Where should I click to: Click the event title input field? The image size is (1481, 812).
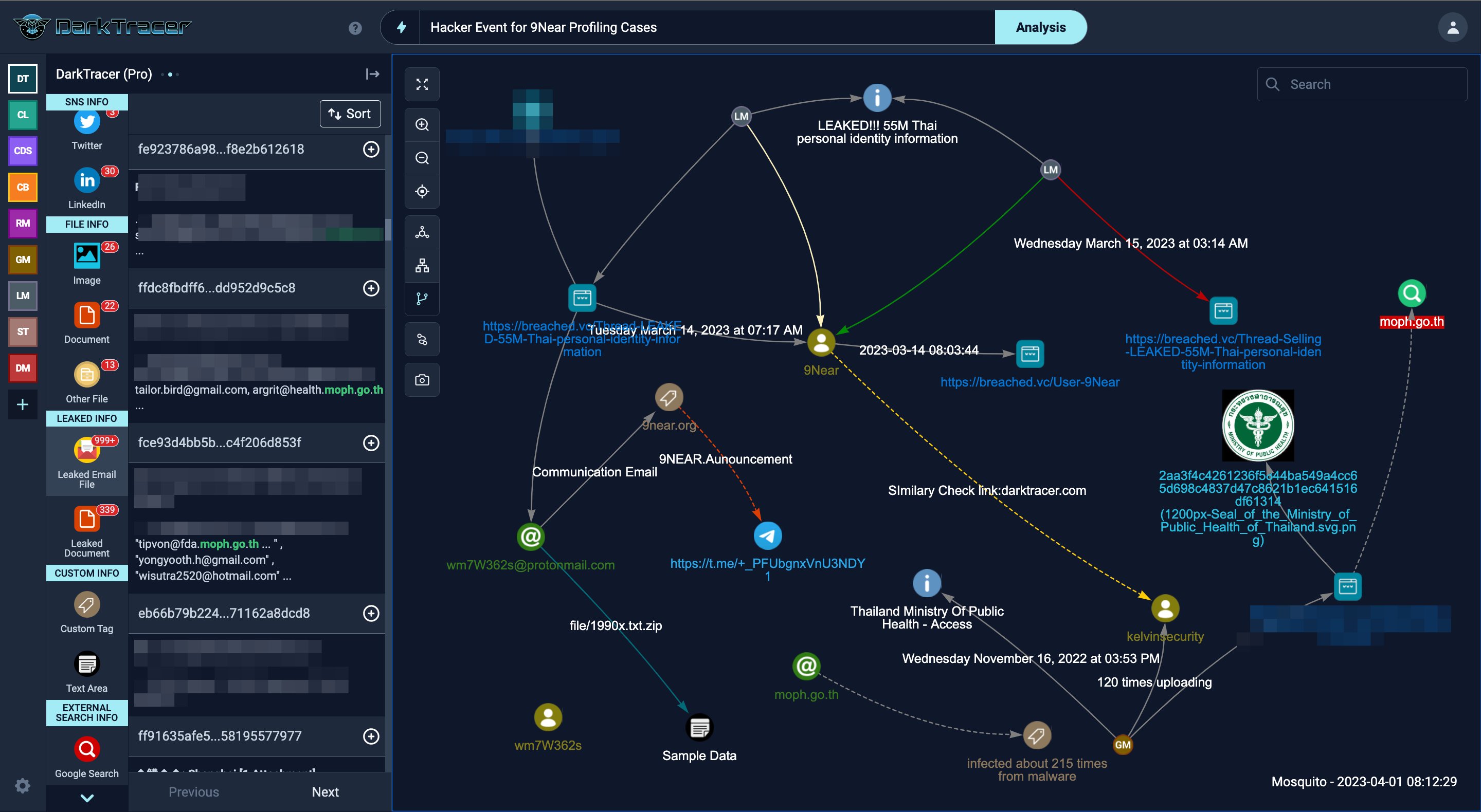coord(707,27)
